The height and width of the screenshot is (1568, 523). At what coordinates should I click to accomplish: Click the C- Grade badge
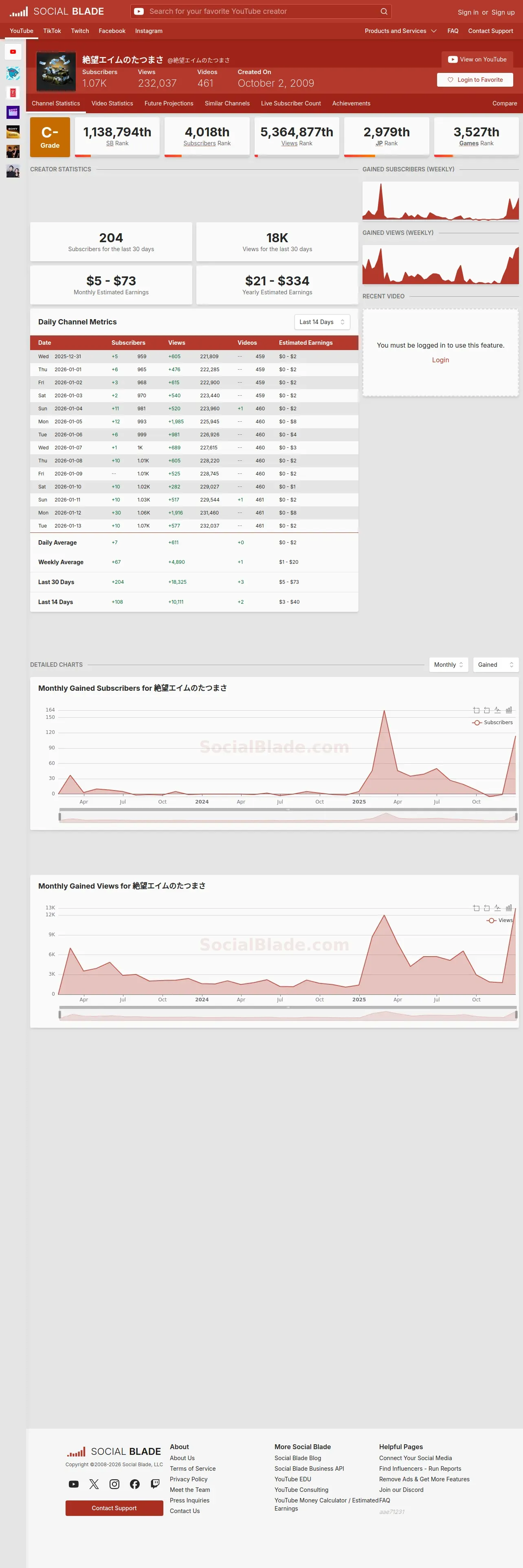(x=50, y=137)
